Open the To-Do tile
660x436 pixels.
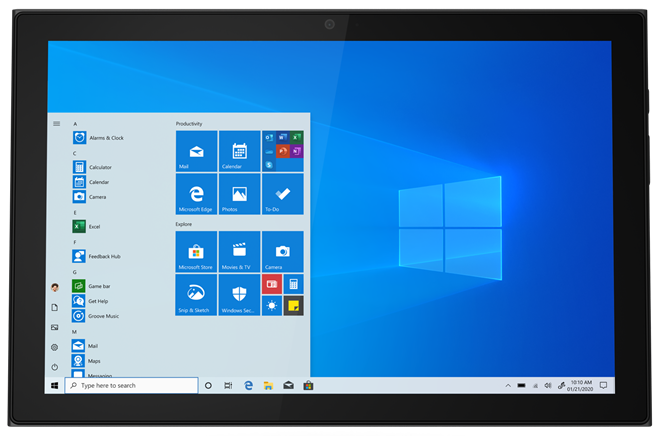coord(282,194)
